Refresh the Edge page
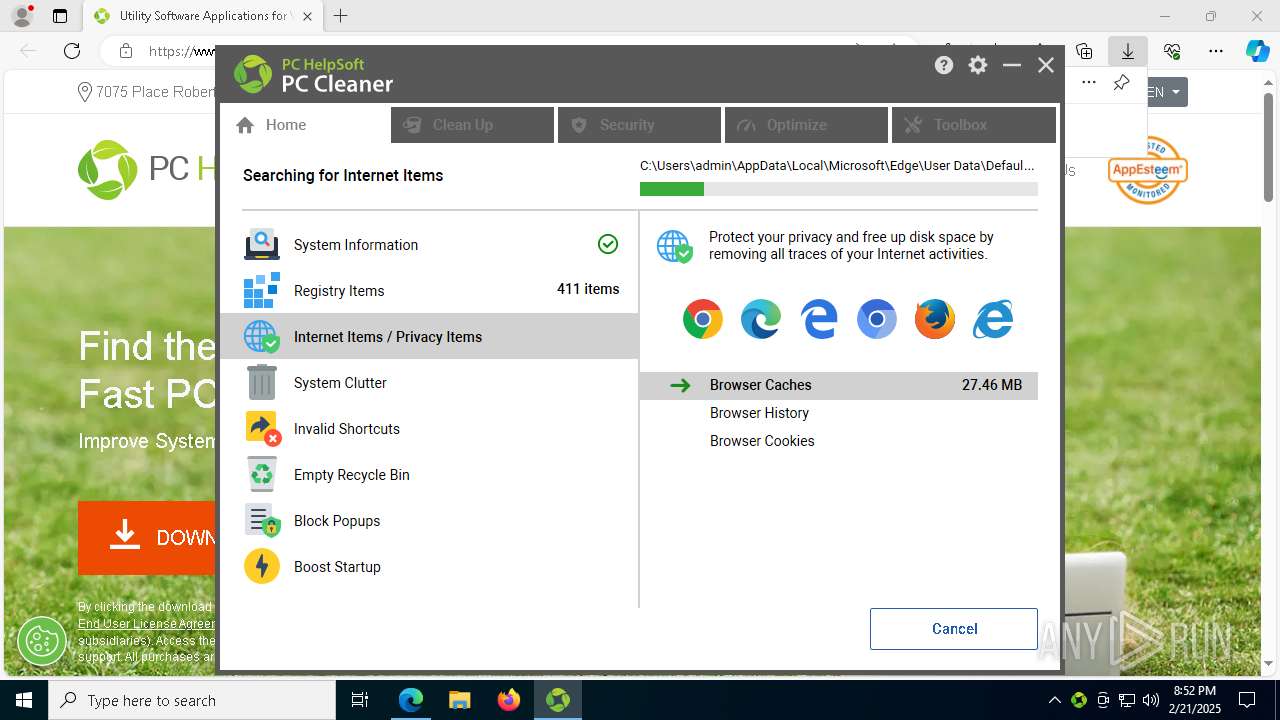 [72, 51]
